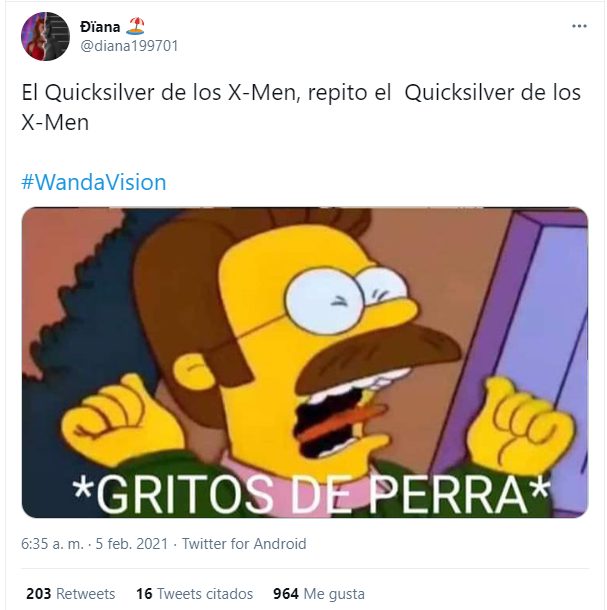This screenshot has width=607, height=610.
Task: Open the 6:35 a. m. timestamp link
Action: coord(53,543)
